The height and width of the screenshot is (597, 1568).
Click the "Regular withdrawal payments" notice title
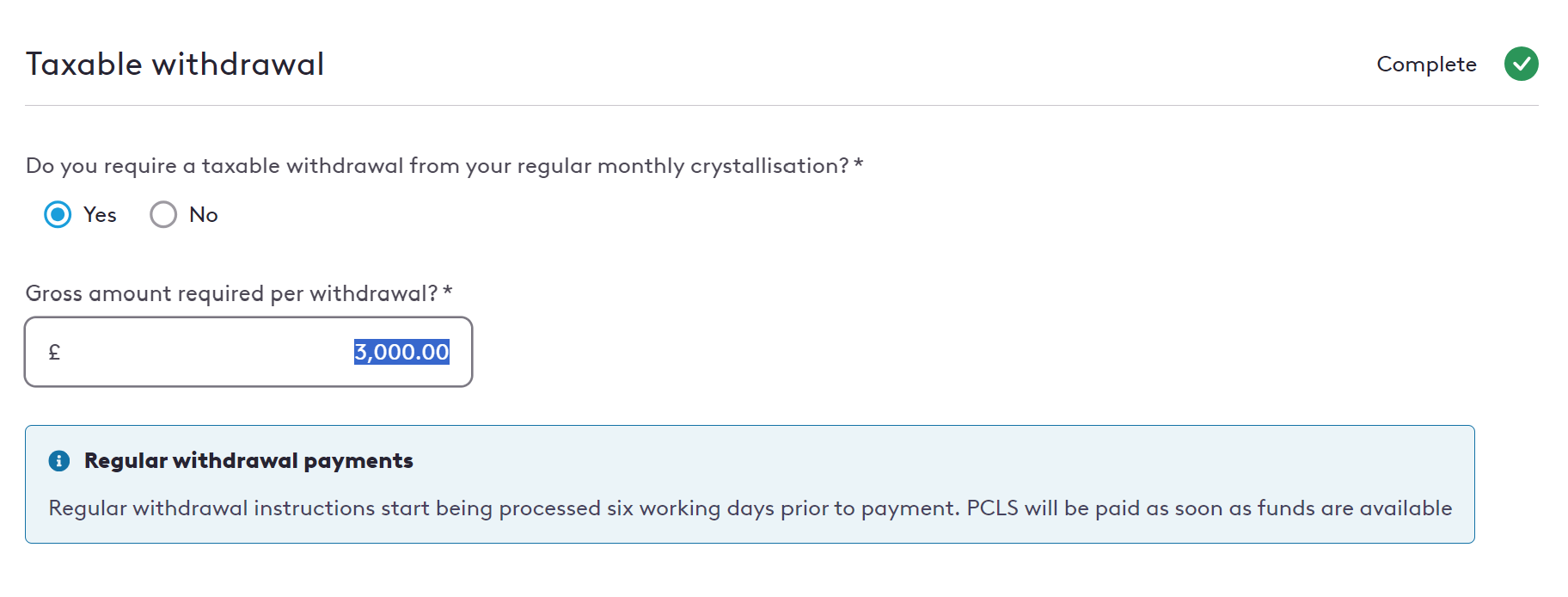click(x=248, y=461)
